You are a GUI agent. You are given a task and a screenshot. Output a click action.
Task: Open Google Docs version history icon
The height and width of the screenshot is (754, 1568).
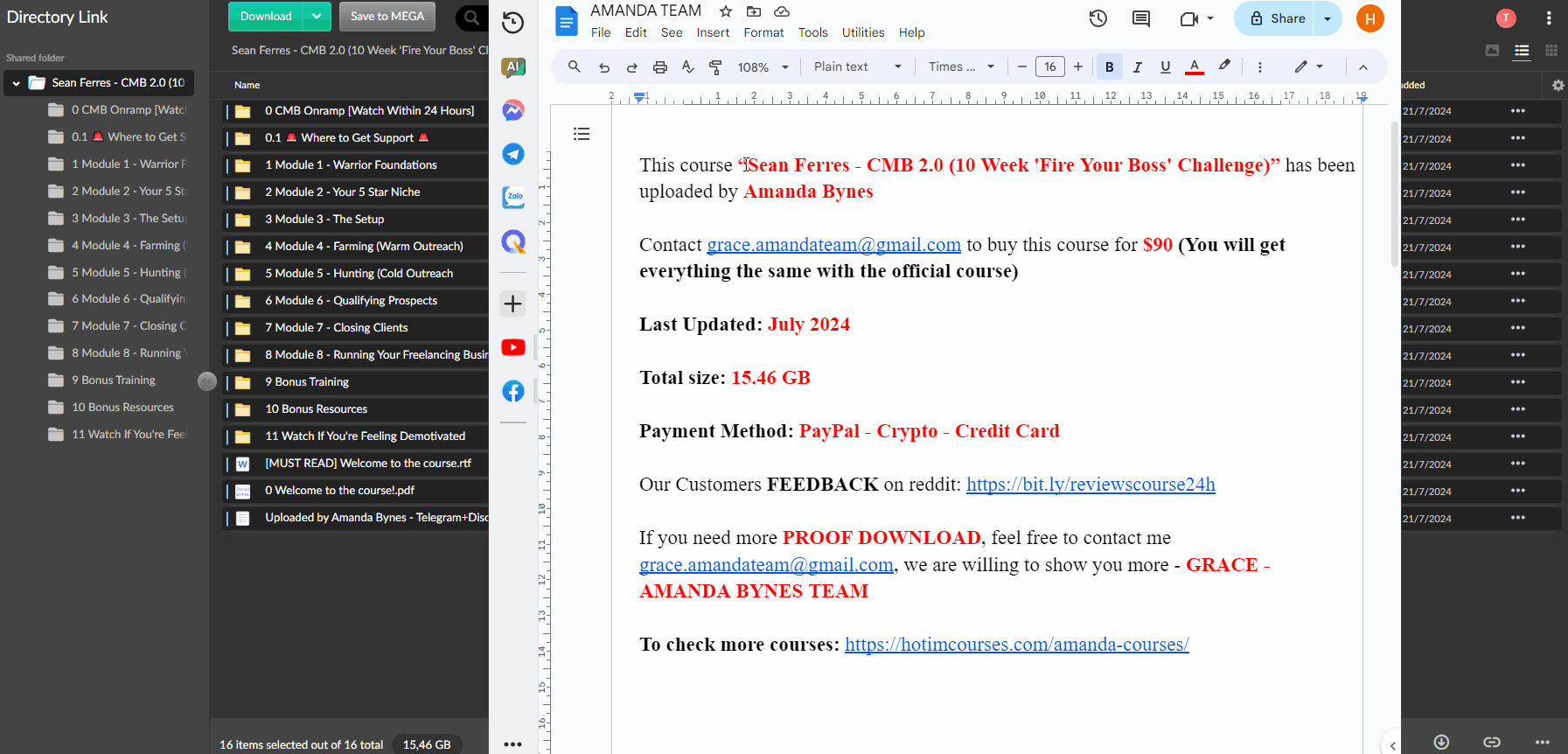click(x=1098, y=18)
